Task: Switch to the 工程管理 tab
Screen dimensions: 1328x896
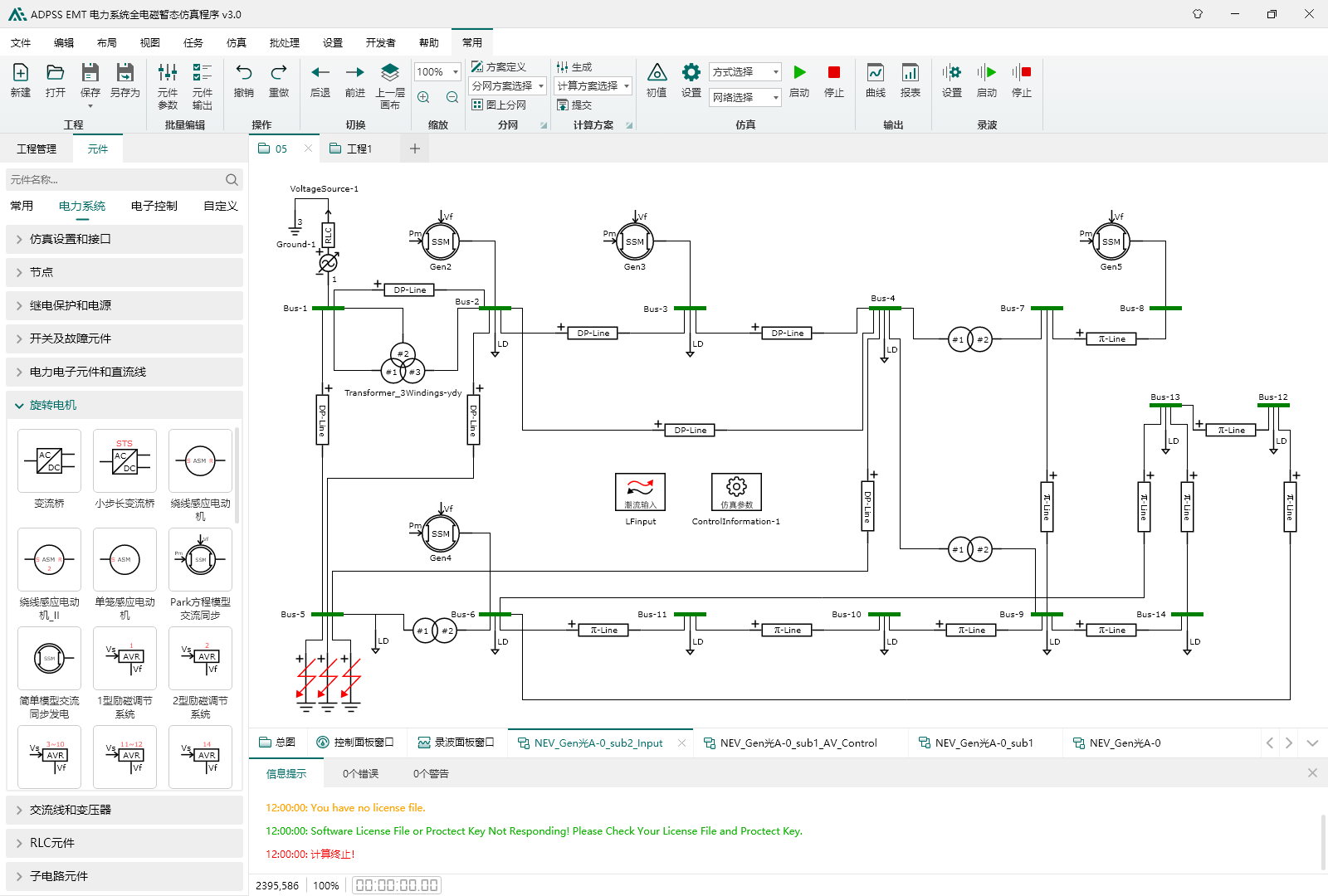Action: [37, 149]
